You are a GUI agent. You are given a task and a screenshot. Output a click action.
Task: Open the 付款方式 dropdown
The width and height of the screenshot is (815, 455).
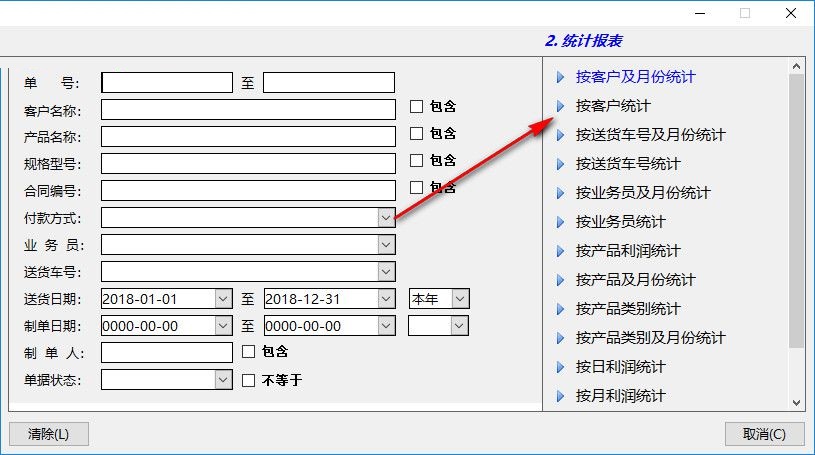[386, 218]
